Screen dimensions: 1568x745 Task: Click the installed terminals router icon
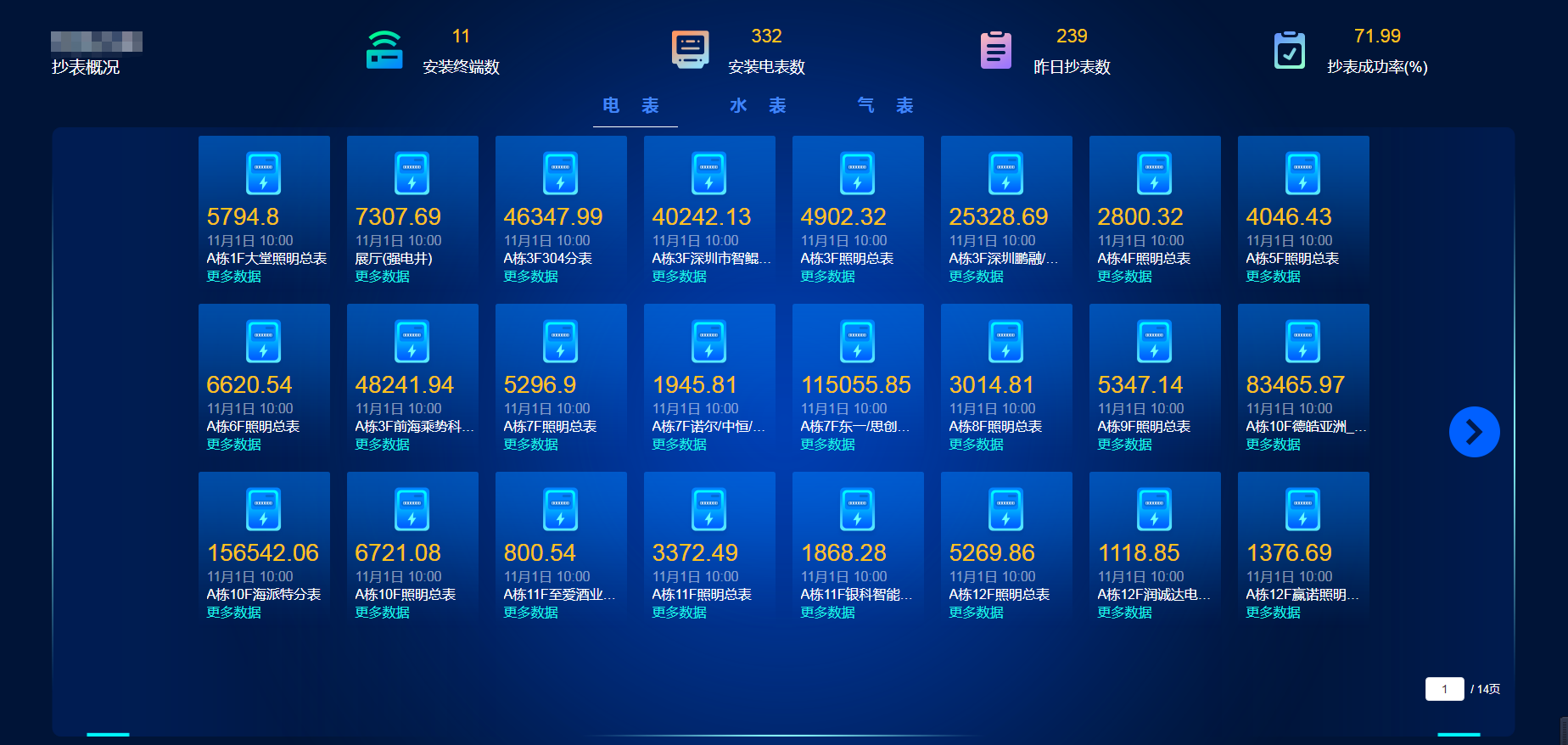click(384, 50)
